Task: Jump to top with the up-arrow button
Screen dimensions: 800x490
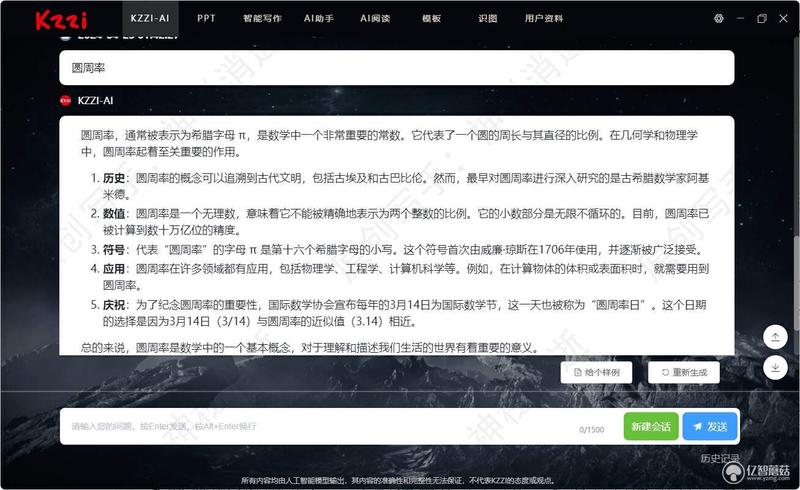Action: pos(775,337)
